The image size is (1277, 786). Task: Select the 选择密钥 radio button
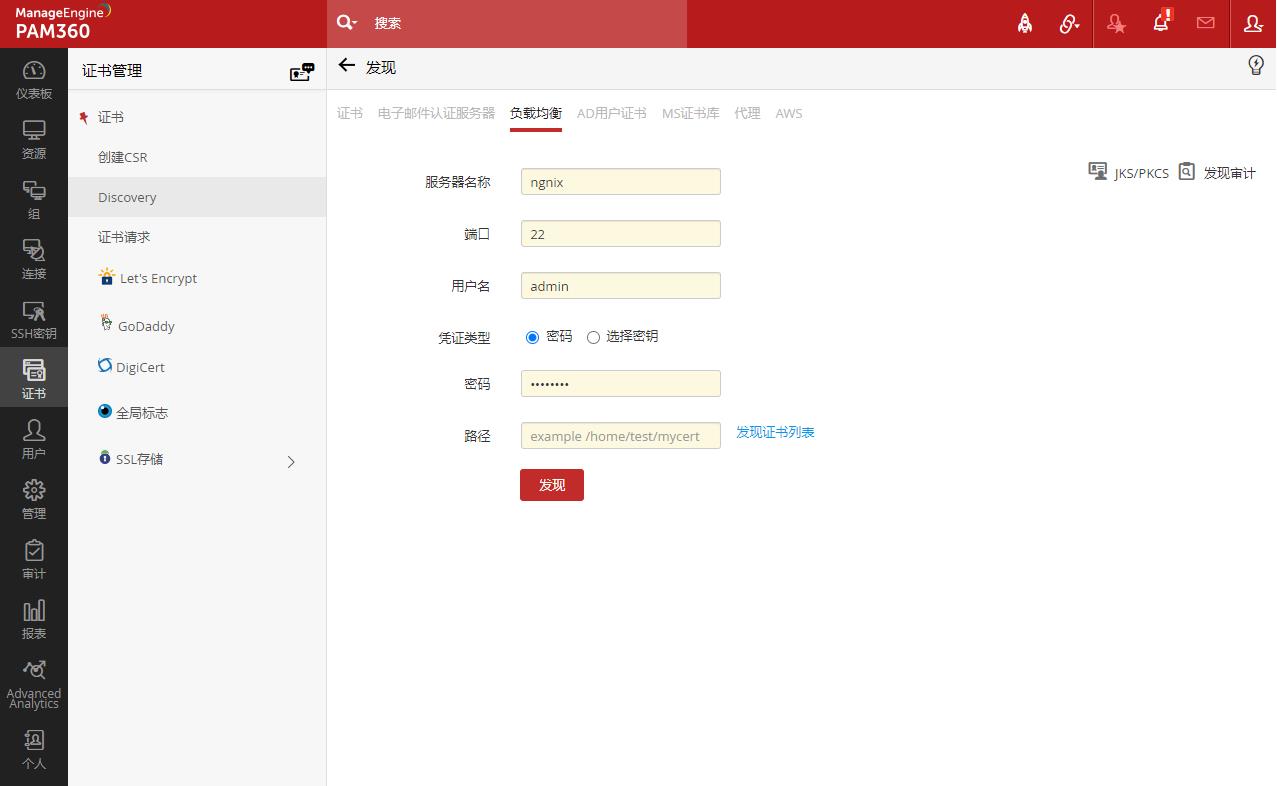click(593, 337)
